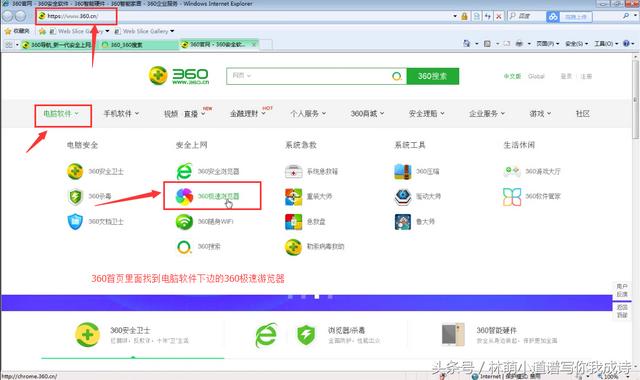Open the 重装大师 icon

coord(293,197)
